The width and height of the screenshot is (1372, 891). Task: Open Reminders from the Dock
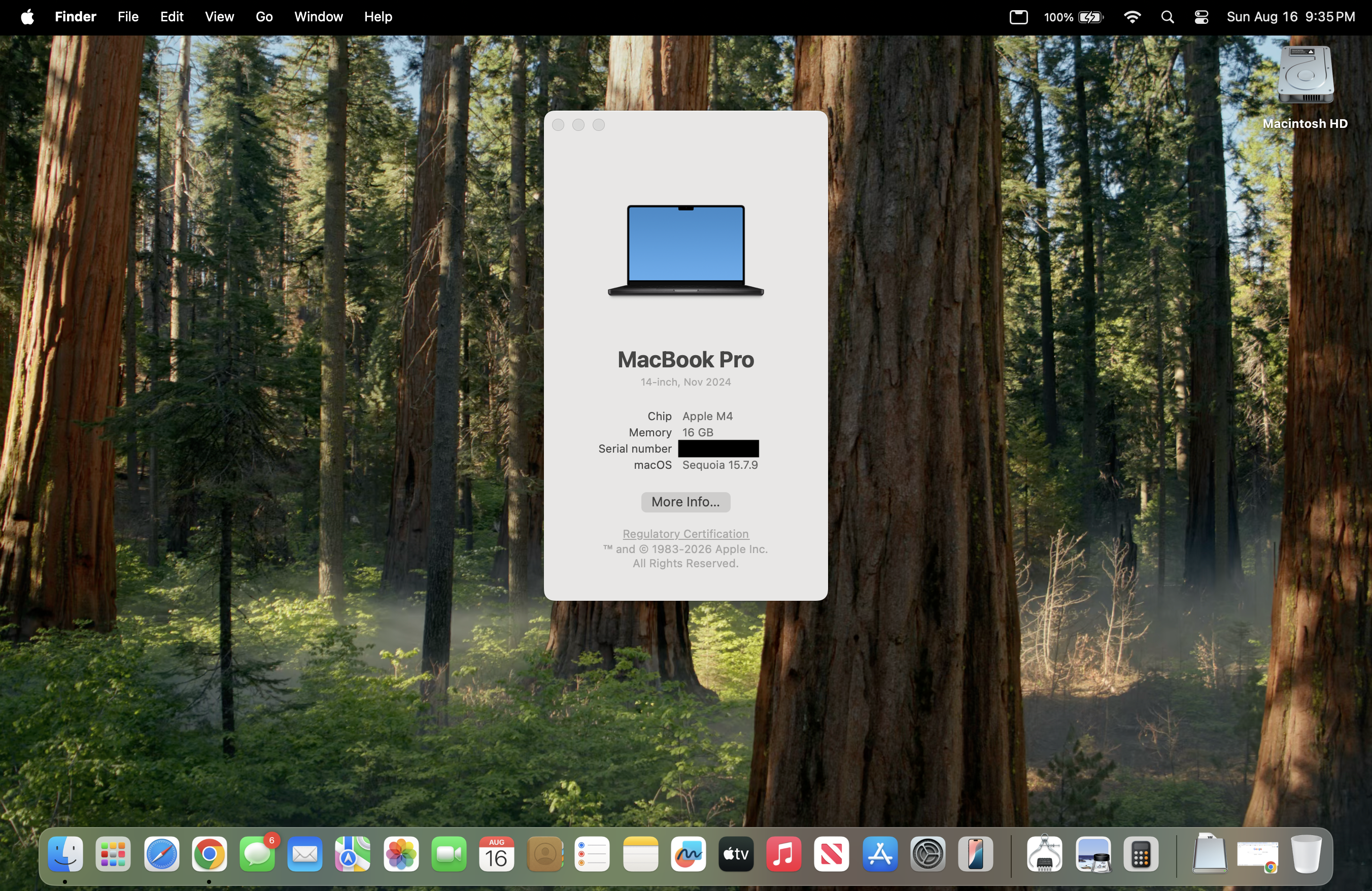(x=593, y=853)
